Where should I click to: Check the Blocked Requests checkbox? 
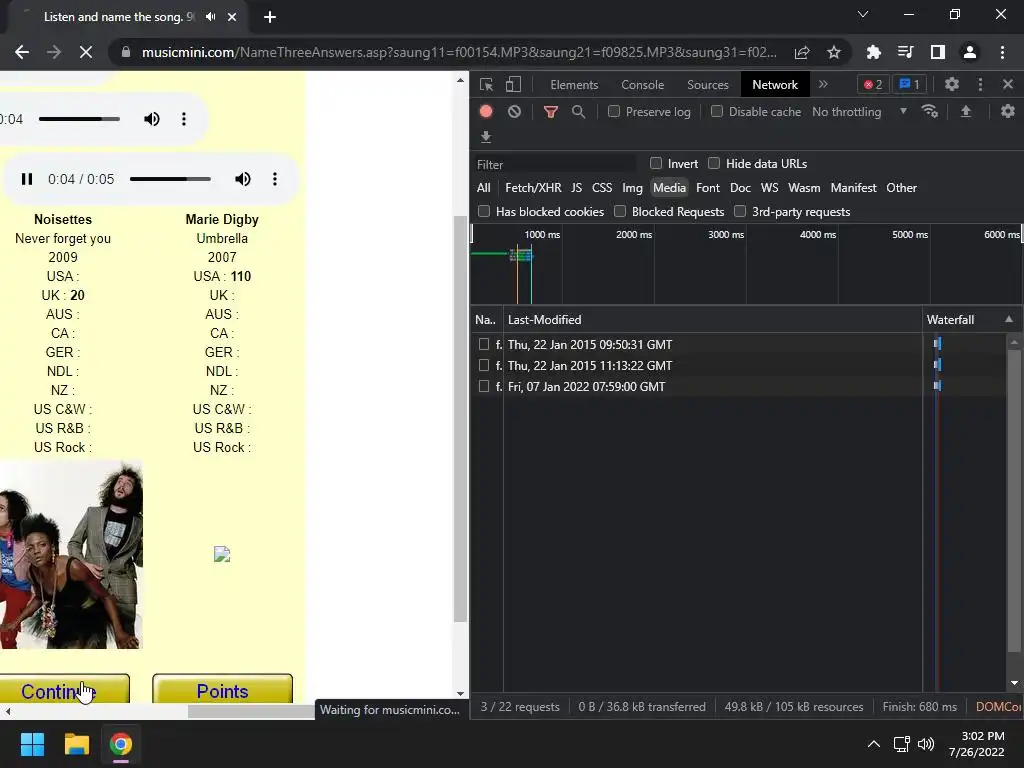tap(620, 211)
